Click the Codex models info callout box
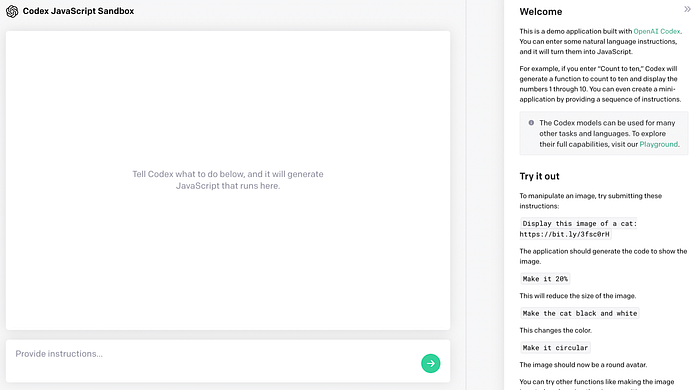The height and width of the screenshot is (390, 700). (604, 133)
